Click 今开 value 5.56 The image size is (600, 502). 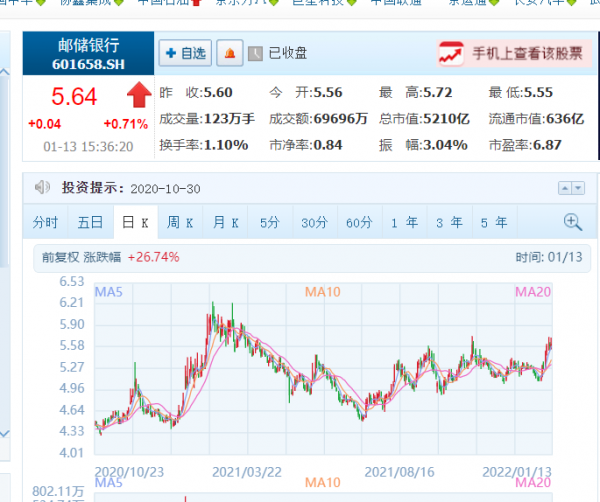point(328,93)
